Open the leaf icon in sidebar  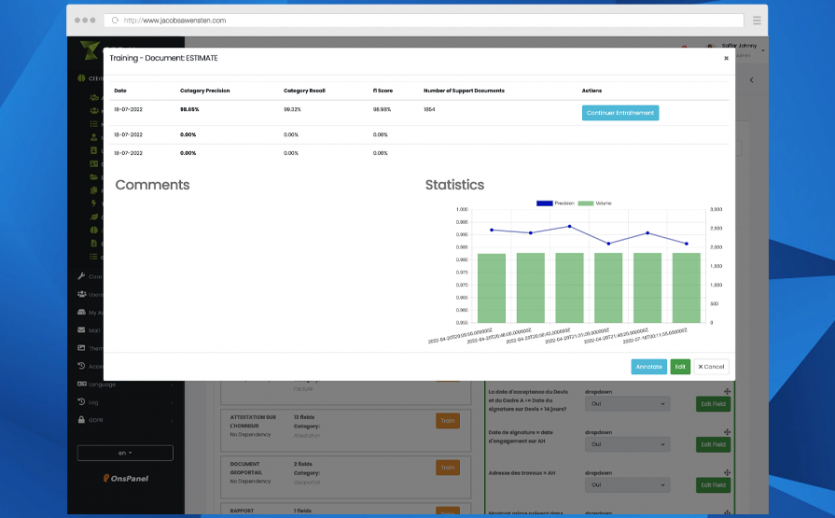(x=94, y=217)
